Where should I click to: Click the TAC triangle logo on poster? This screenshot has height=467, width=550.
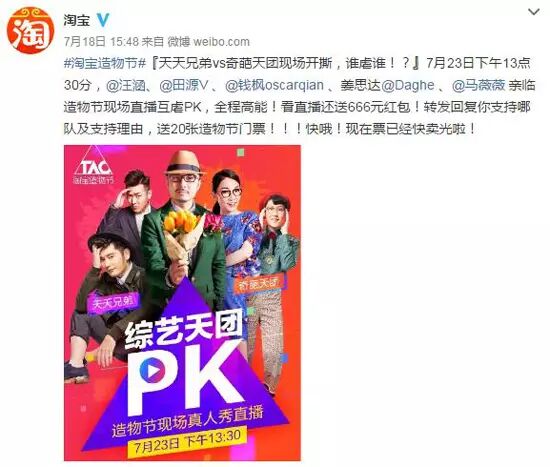93,166
